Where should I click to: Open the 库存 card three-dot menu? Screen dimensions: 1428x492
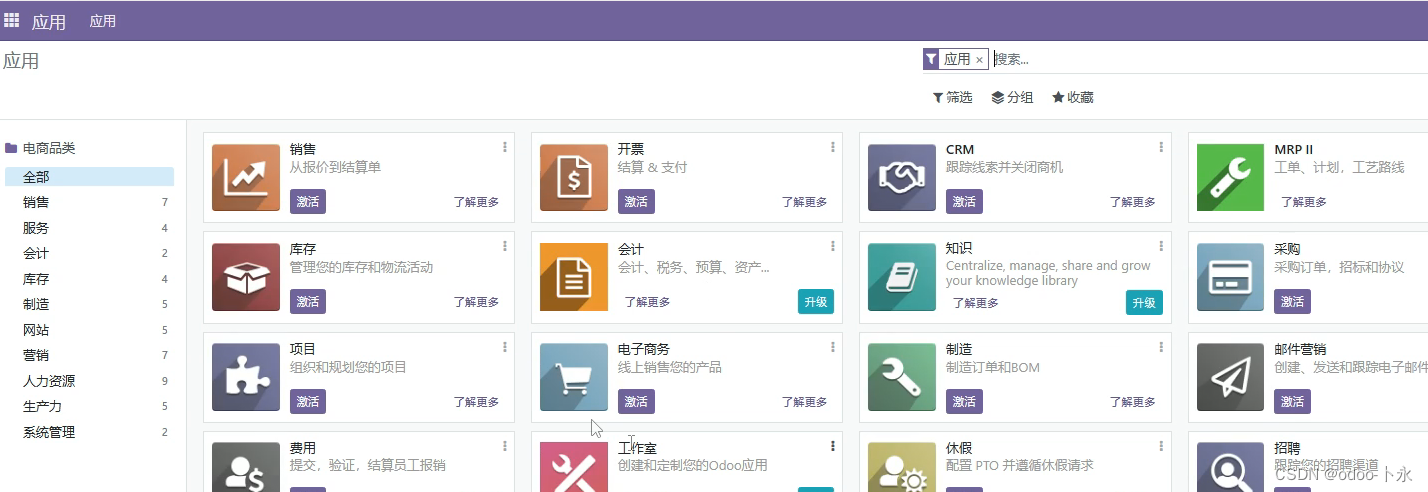(x=505, y=246)
